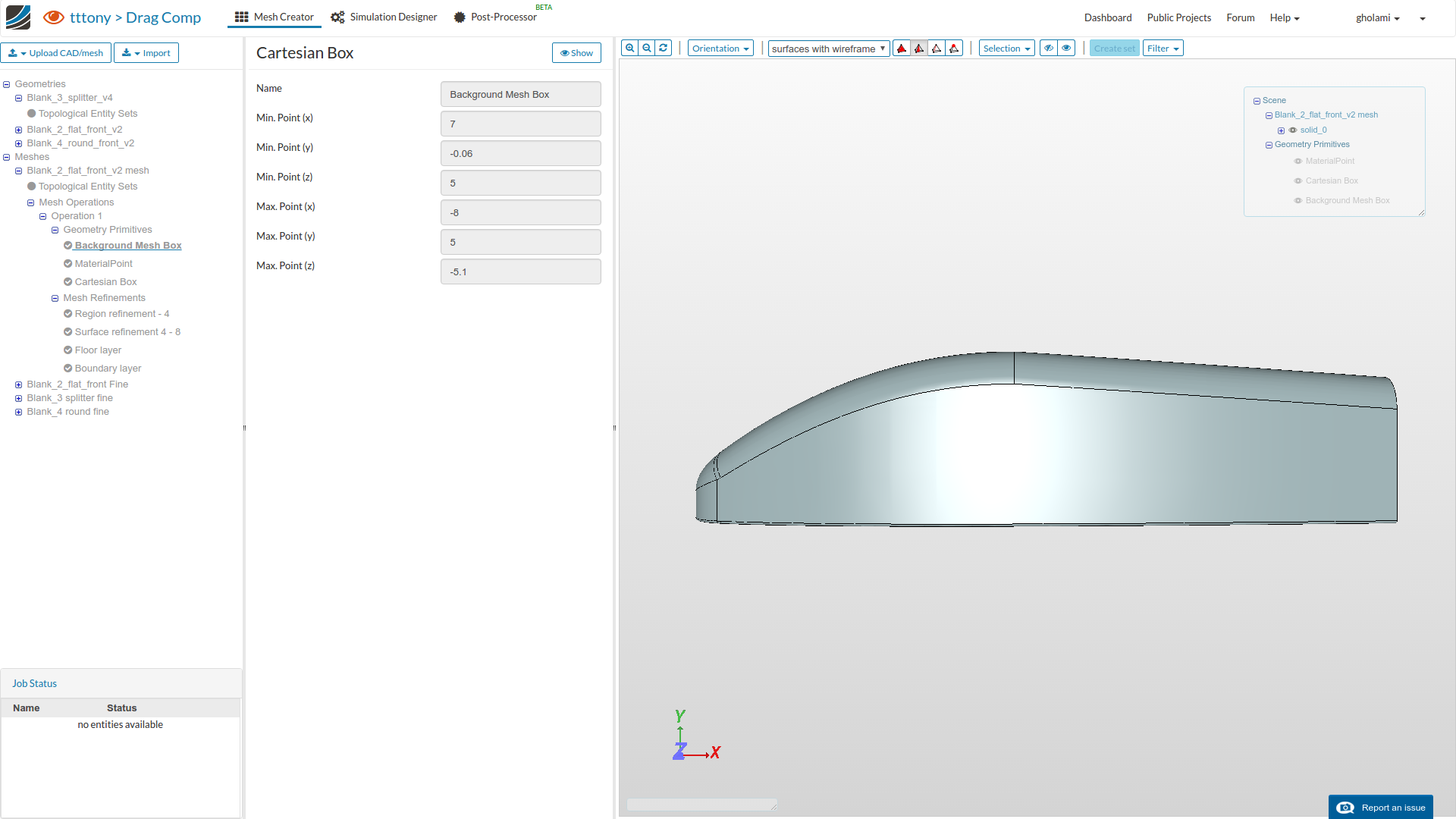Screen dimensions: 1456x819
Task: Click the zoom in viewer icon
Action: 629,48
